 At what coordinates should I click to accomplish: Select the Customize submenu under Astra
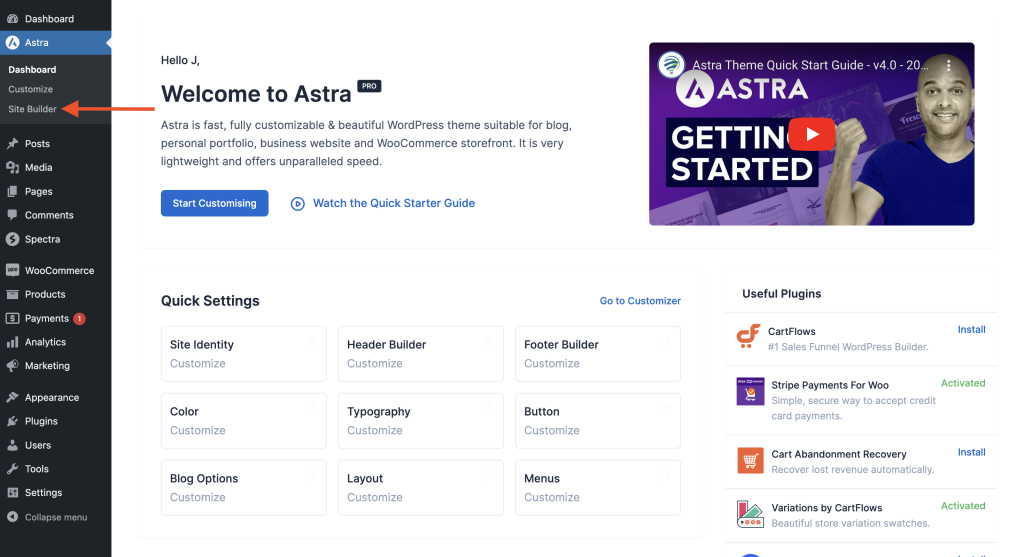(x=31, y=89)
